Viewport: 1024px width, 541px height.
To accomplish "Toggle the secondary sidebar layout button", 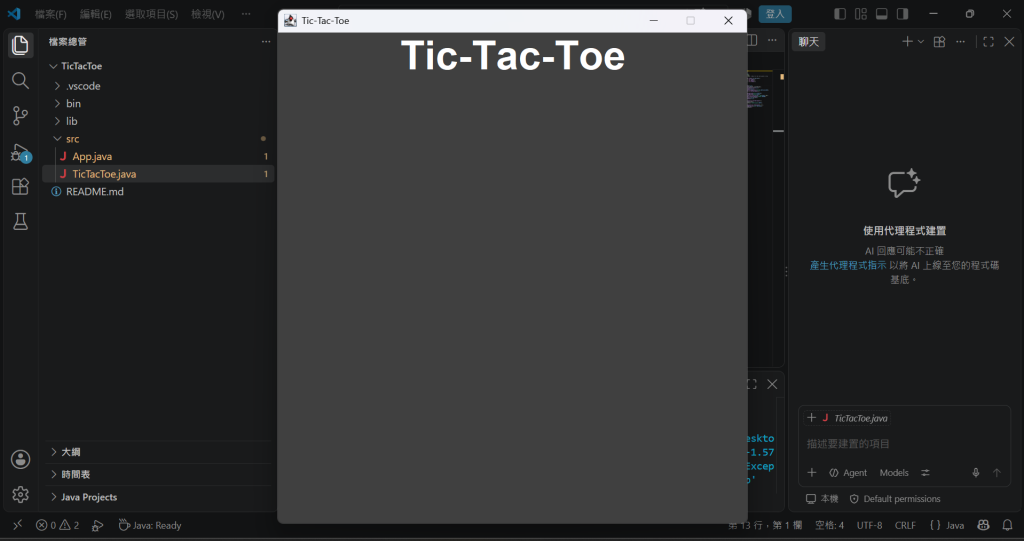I will point(903,14).
